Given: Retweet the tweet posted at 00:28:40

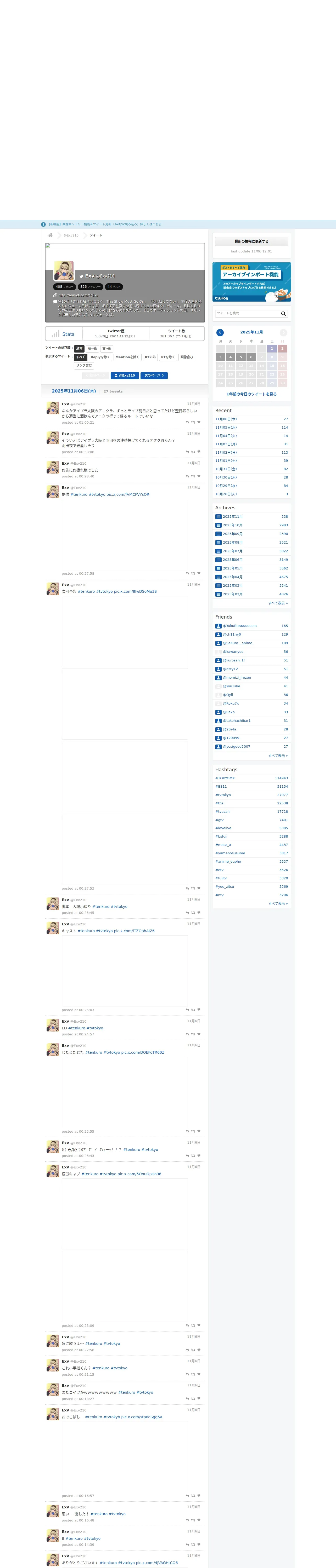Looking at the screenshot, I should pos(193,476).
